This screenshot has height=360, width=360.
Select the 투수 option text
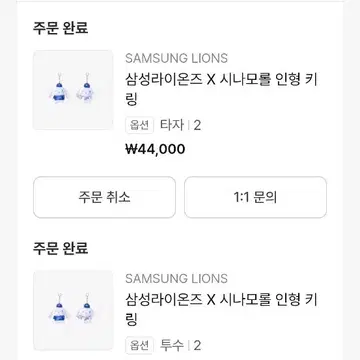tap(172, 345)
